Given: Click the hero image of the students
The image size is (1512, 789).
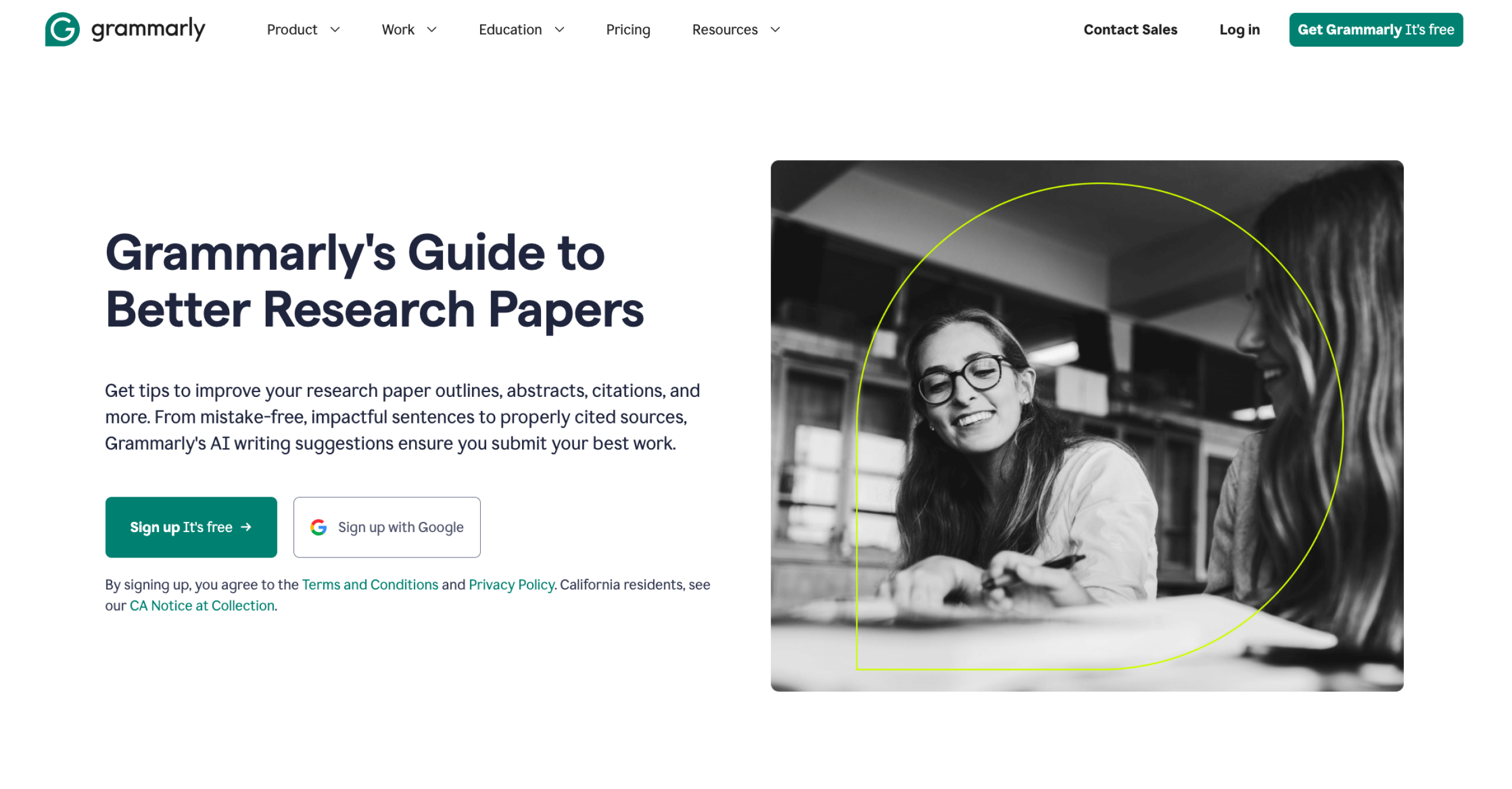Looking at the screenshot, I should [1087, 425].
